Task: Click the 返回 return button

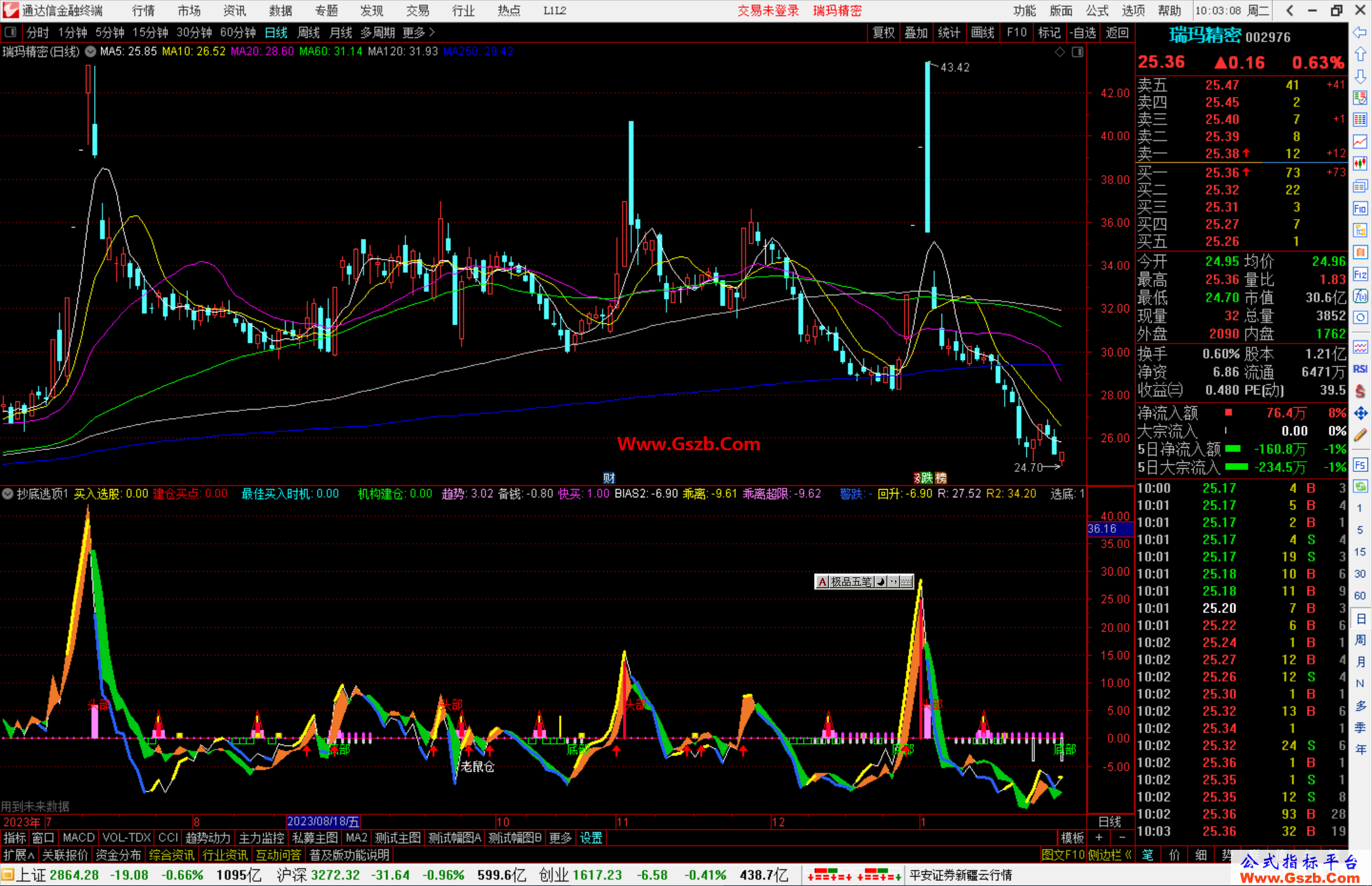Action: [x=1117, y=32]
